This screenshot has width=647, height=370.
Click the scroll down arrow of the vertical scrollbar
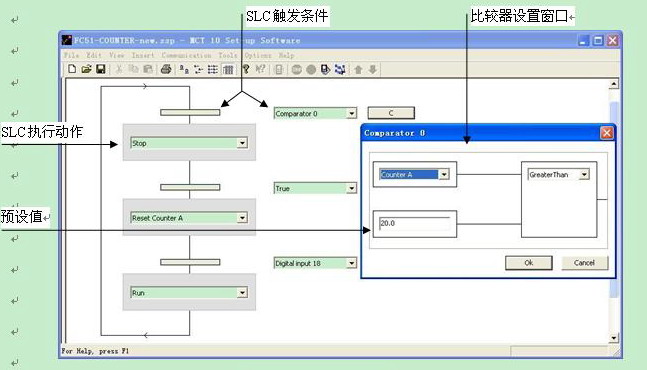pos(614,338)
